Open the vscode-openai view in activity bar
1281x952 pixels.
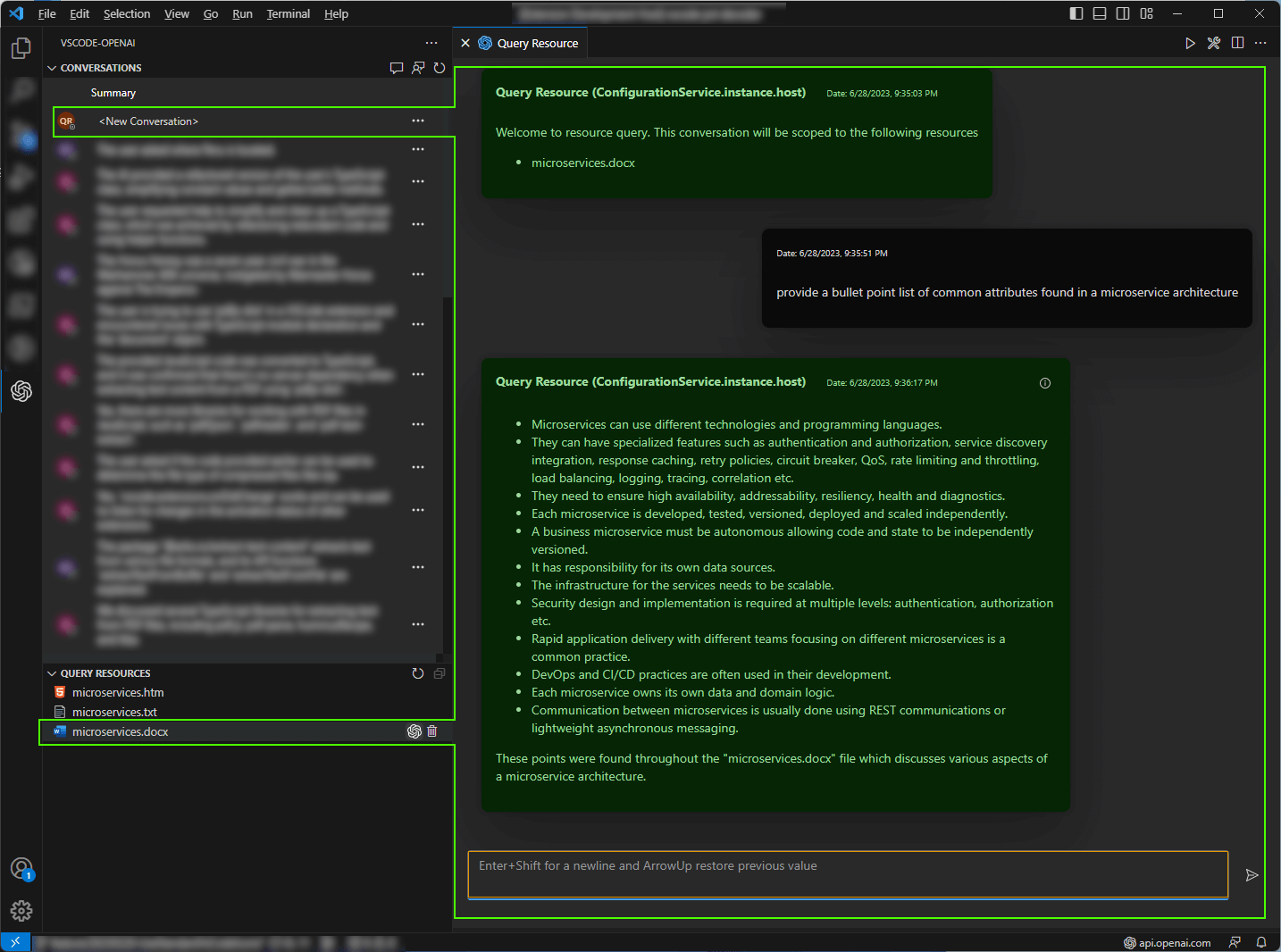tap(21, 391)
